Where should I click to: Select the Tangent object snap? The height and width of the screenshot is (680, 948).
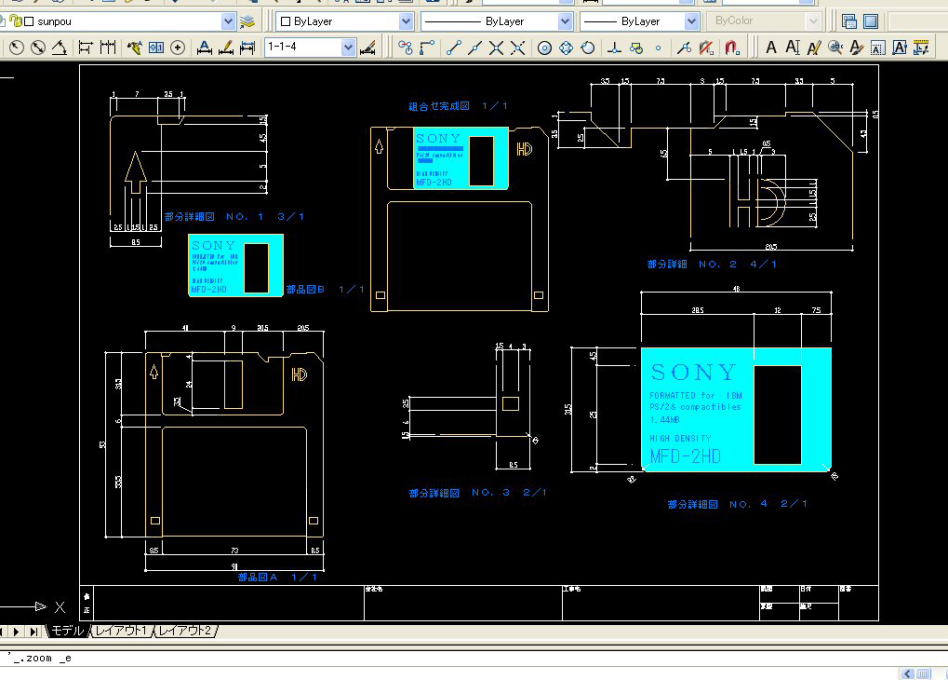click(588, 47)
